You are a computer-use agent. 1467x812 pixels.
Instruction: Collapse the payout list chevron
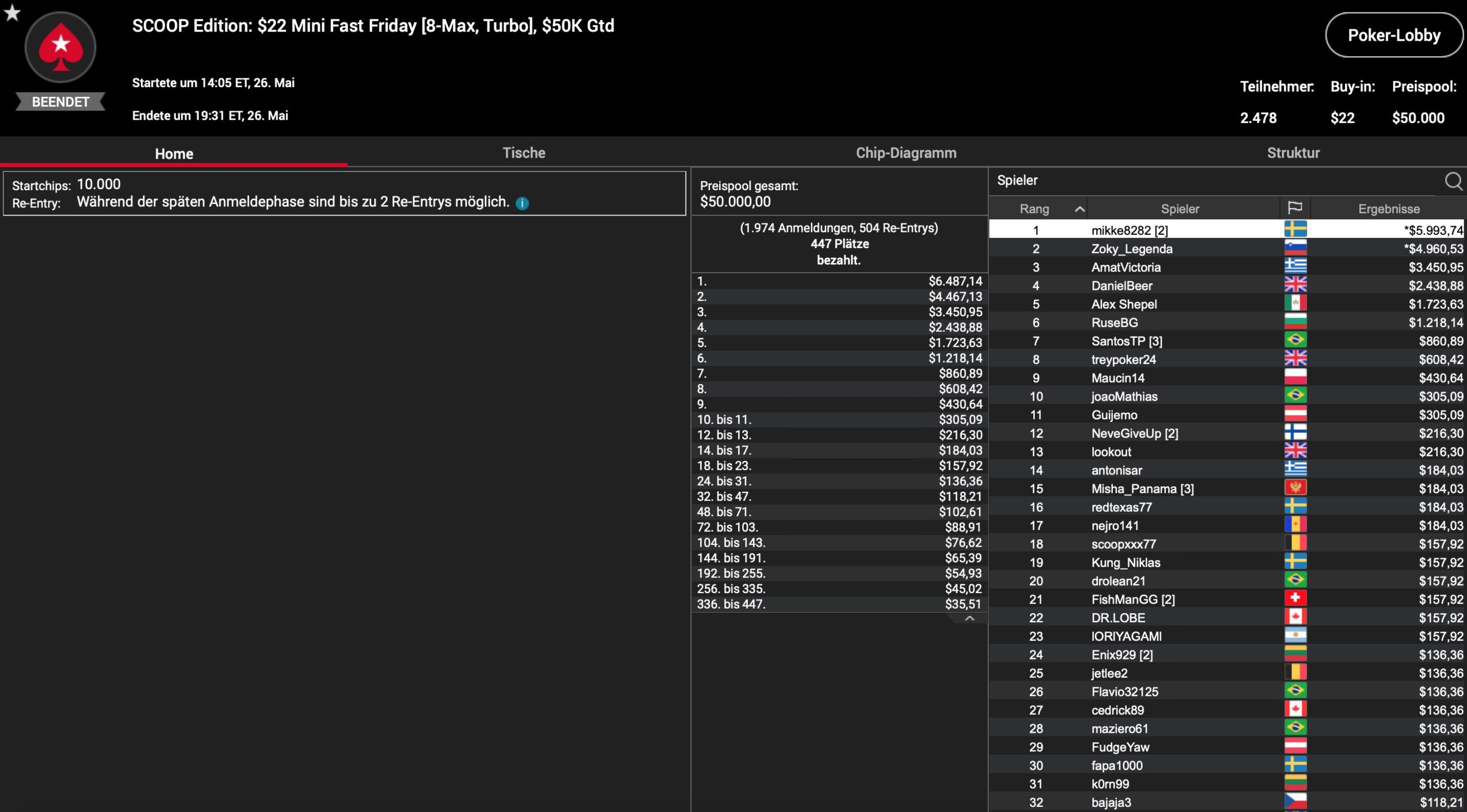[x=969, y=618]
